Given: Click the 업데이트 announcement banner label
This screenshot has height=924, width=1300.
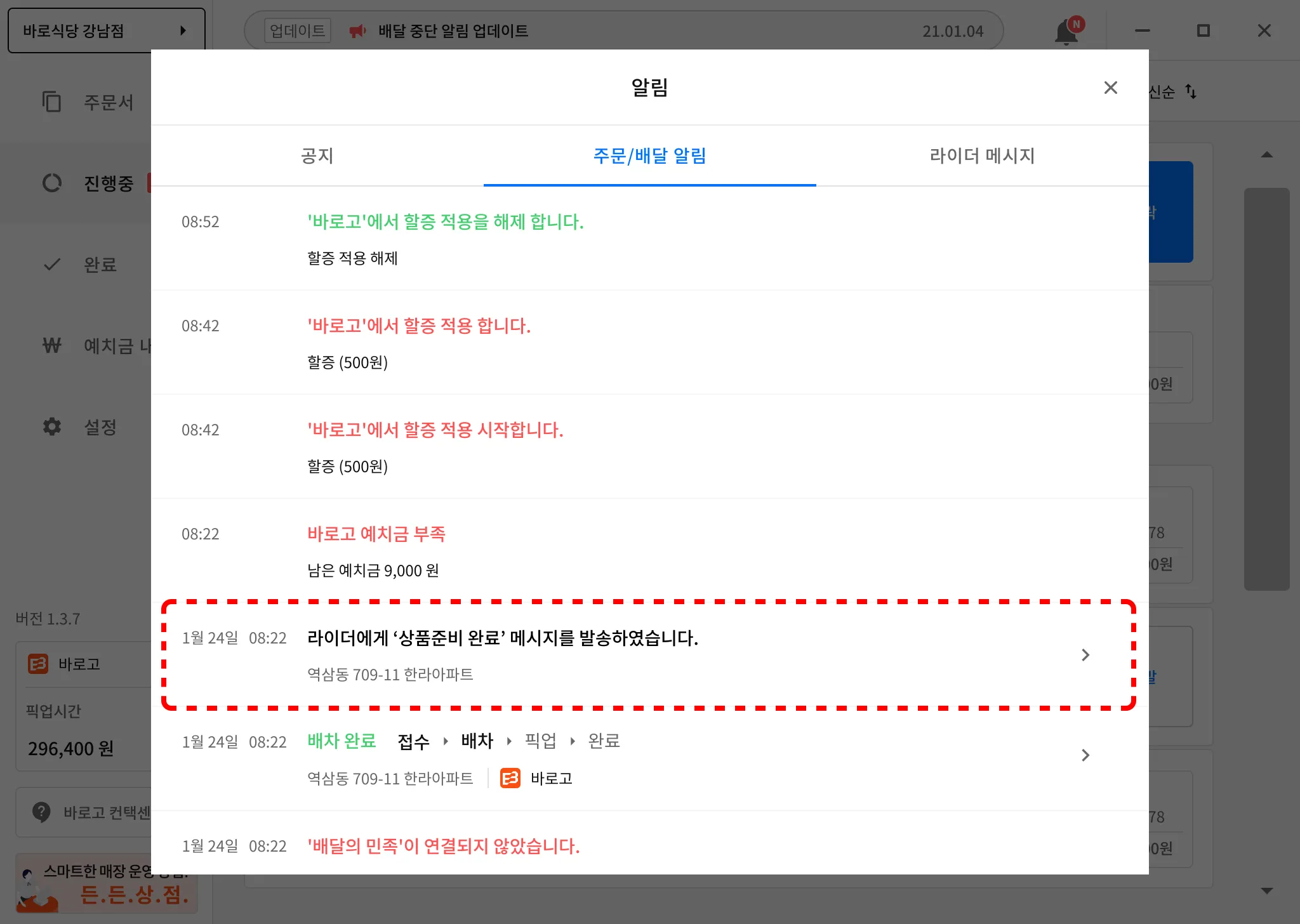Looking at the screenshot, I should click(297, 30).
